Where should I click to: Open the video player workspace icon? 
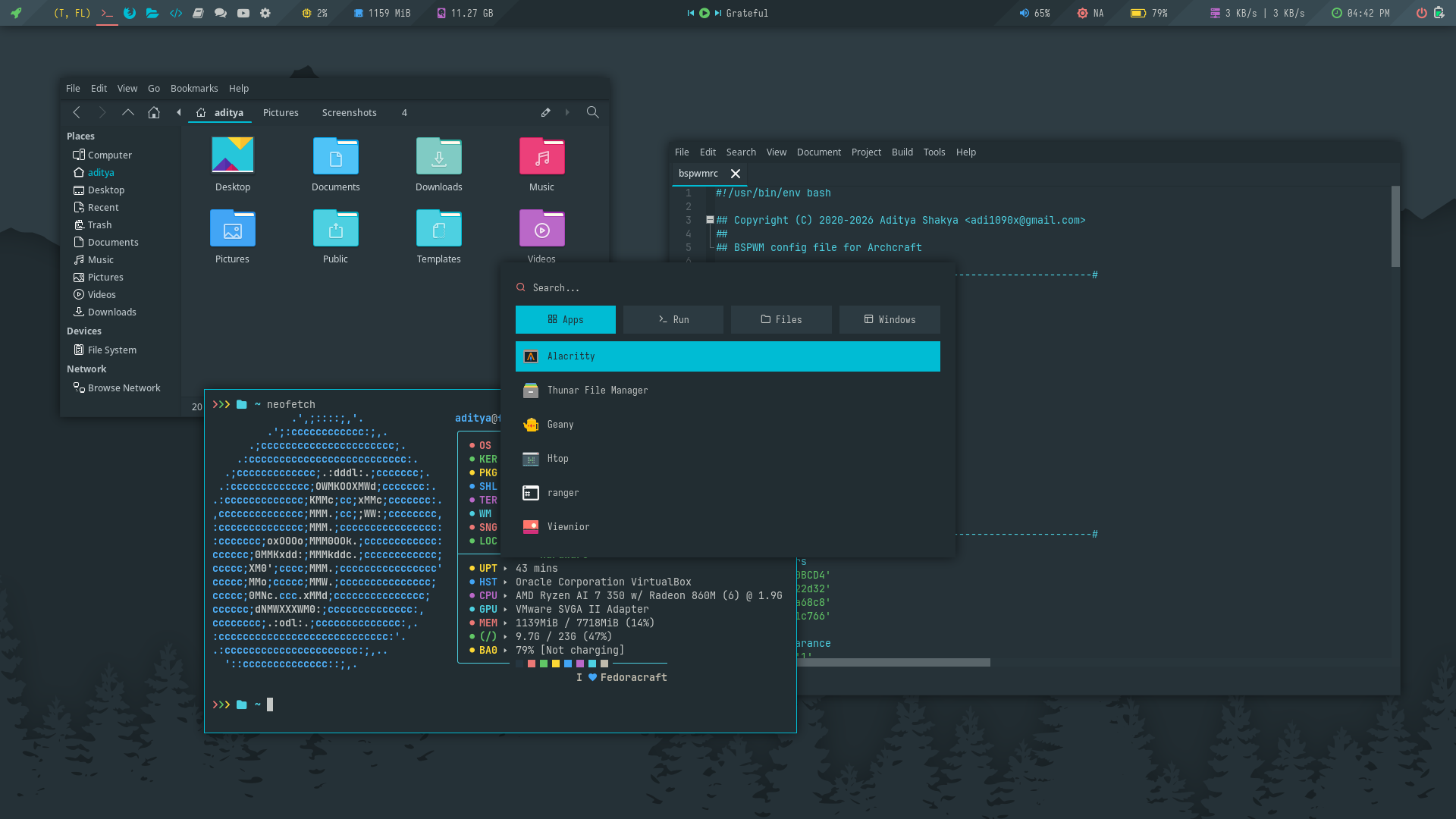(x=243, y=13)
